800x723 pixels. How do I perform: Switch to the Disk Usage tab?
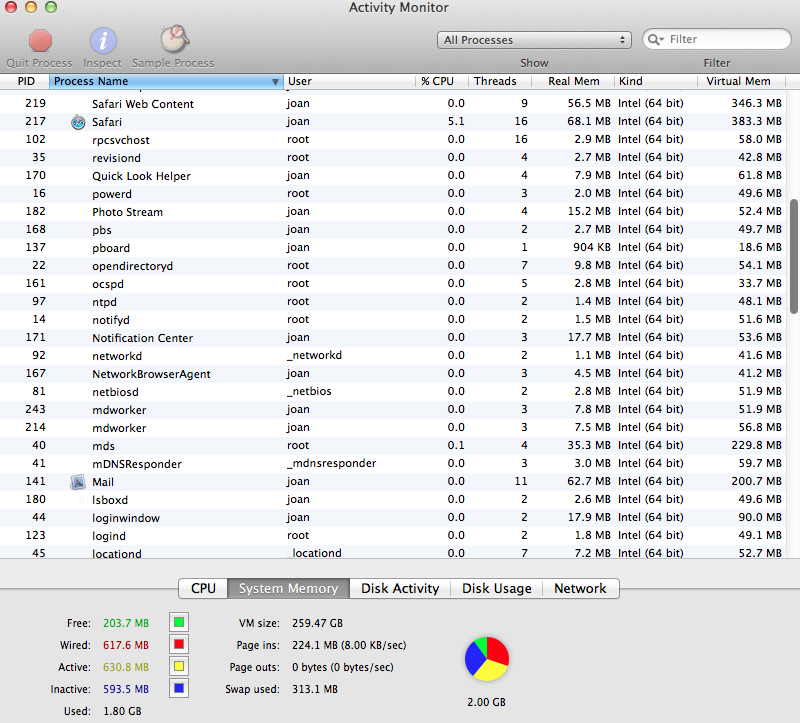(x=496, y=588)
